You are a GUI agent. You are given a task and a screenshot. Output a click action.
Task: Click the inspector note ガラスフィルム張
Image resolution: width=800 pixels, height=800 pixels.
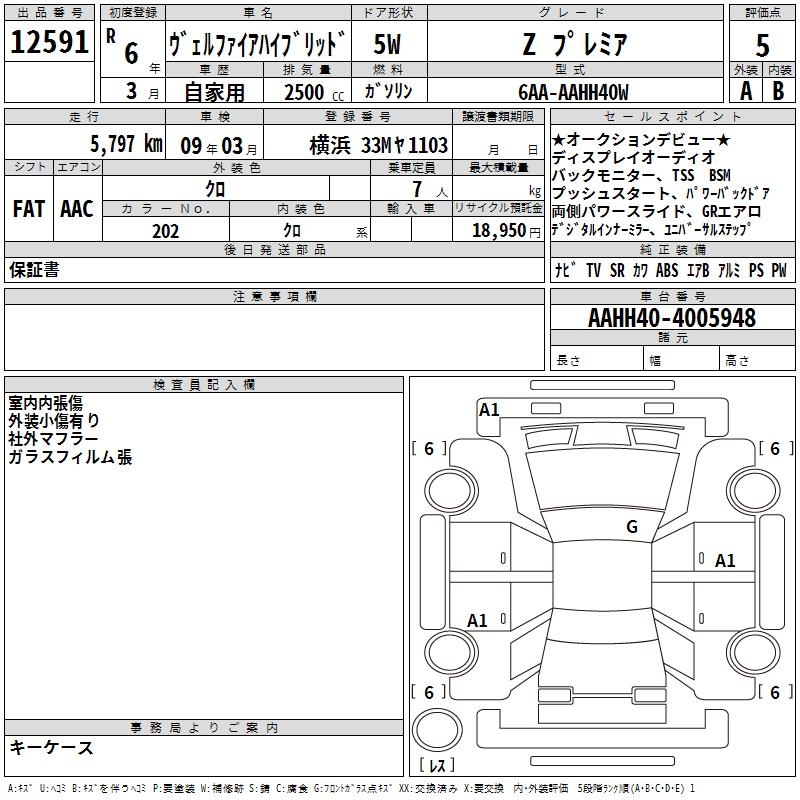pyautogui.click(x=70, y=457)
